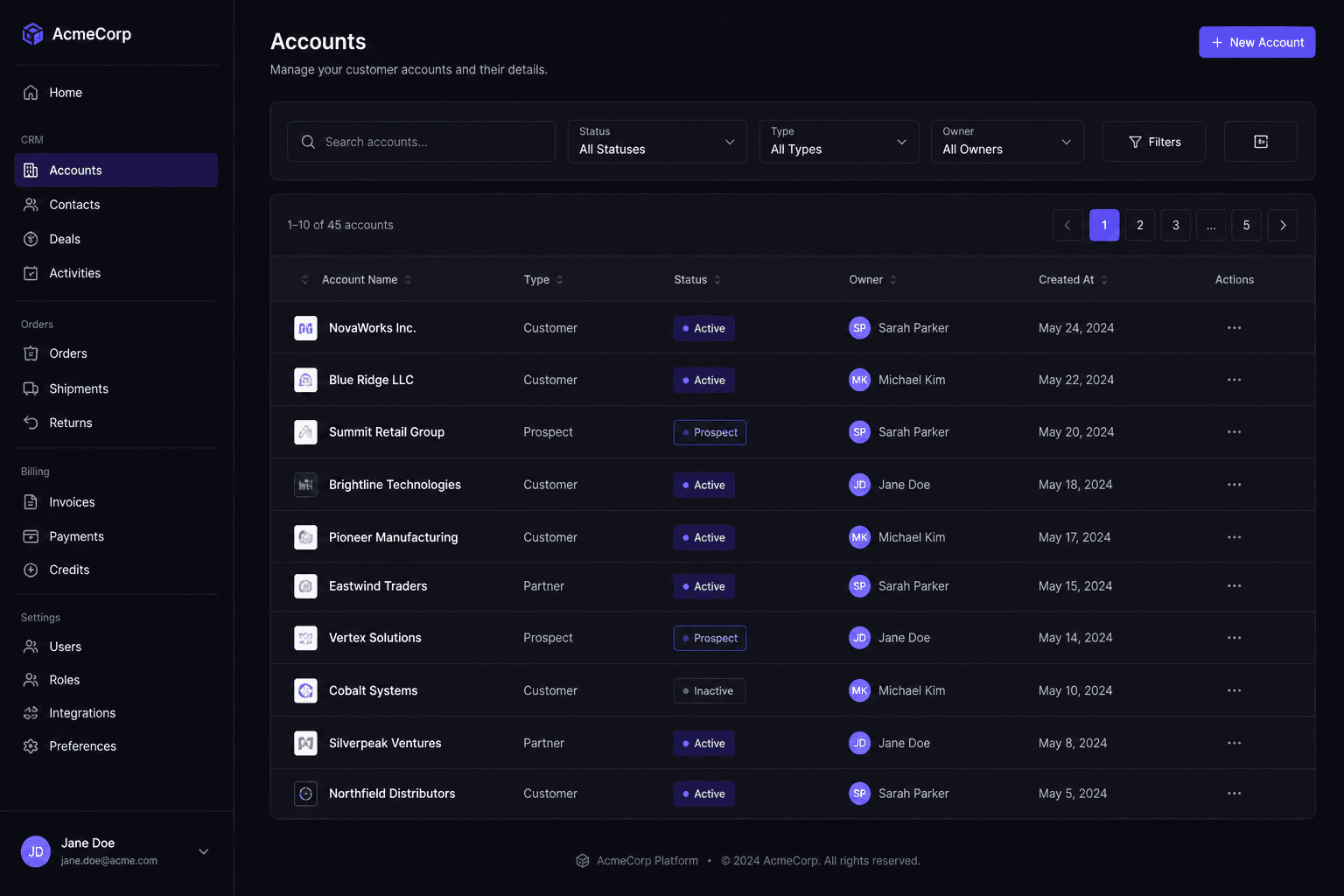Screen dimensions: 1344x896
Task: Expand the All Statuses dropdown
Action: 657,142
